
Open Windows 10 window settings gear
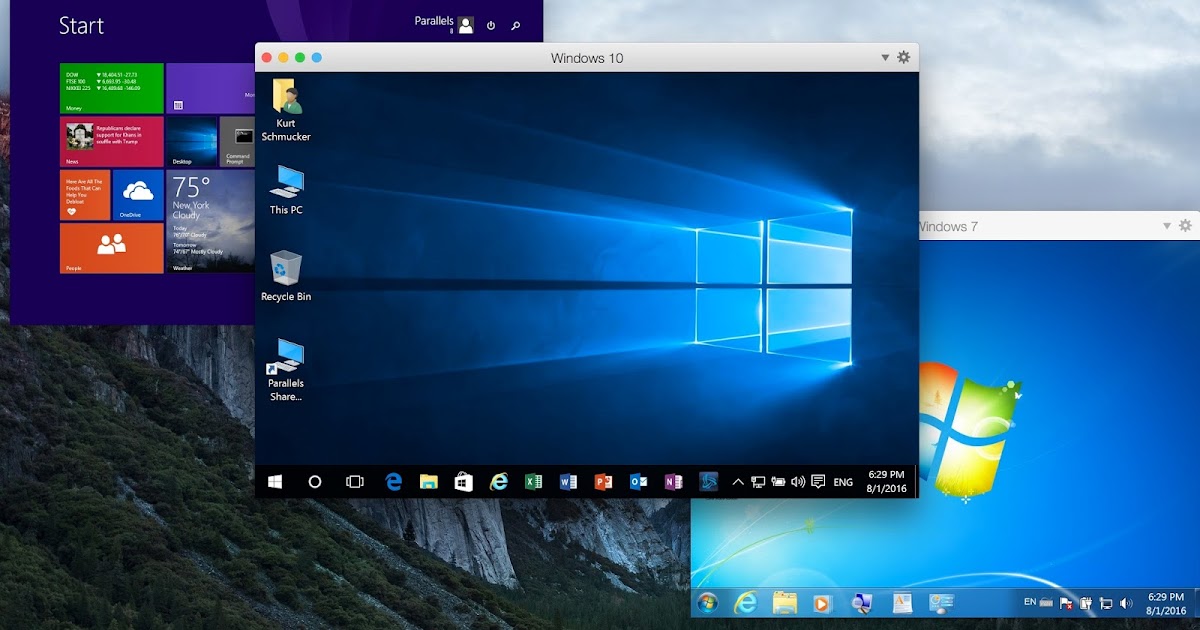[x=904, y=57]
